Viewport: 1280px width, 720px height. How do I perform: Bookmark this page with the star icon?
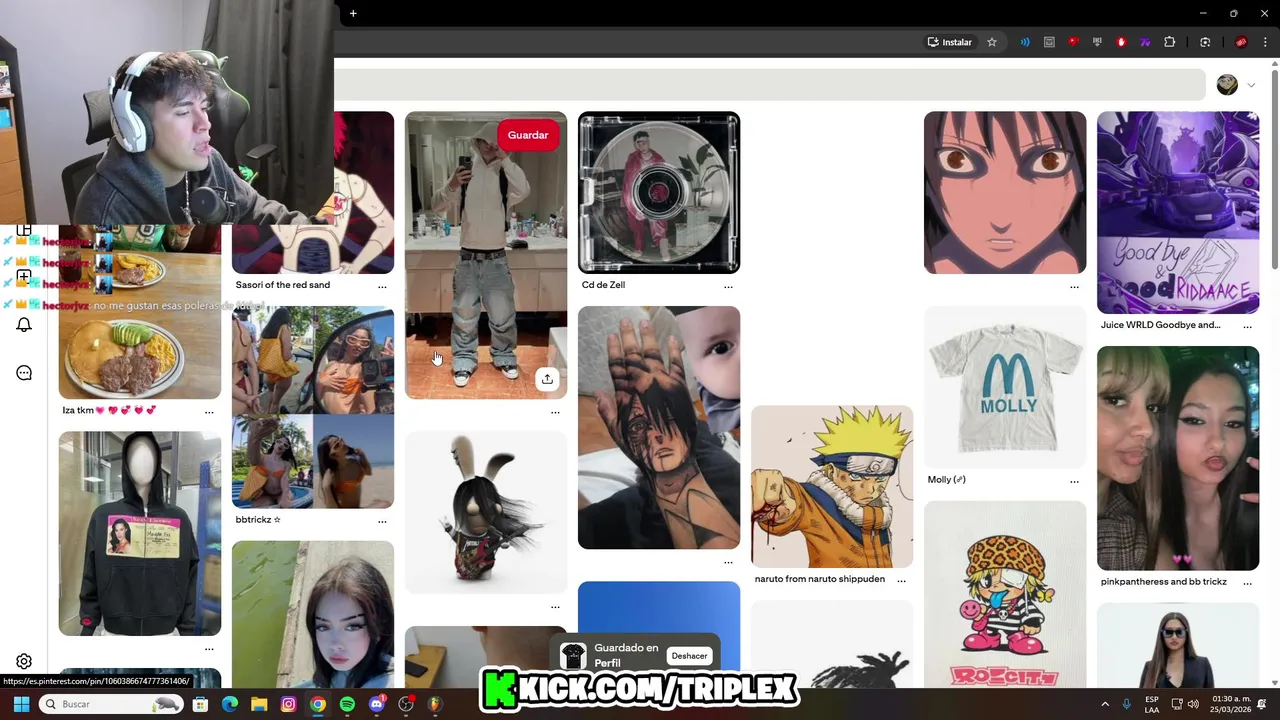coord(992,42)
